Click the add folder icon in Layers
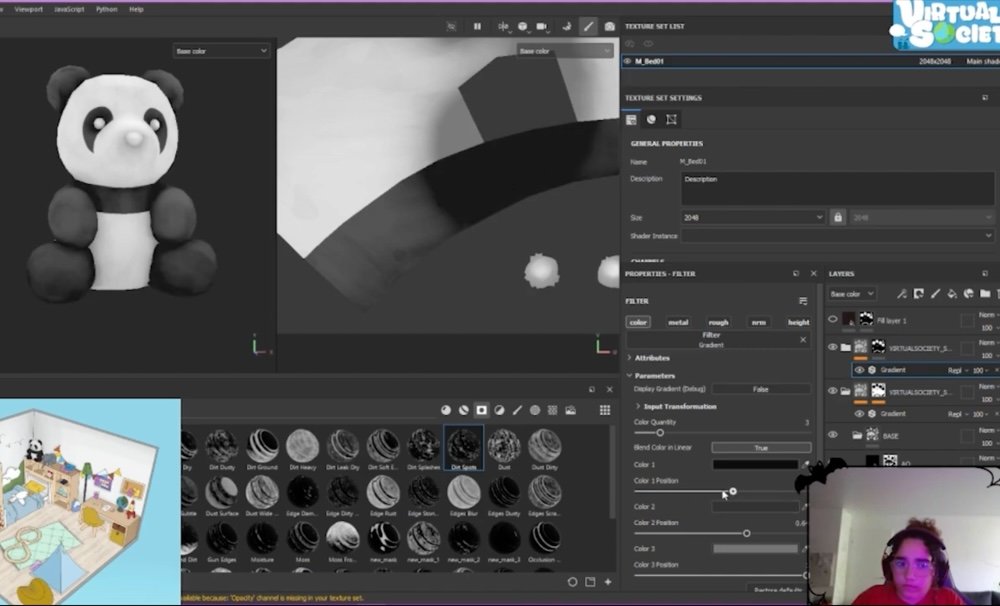Viewport: 1000px width, 606px height. click(985, 294)
